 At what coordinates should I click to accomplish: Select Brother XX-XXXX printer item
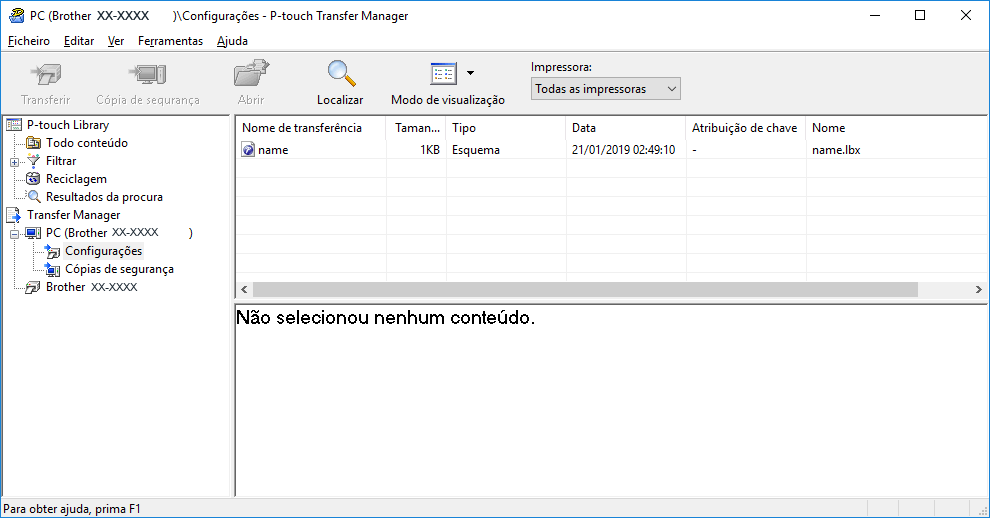pos(92,287)
